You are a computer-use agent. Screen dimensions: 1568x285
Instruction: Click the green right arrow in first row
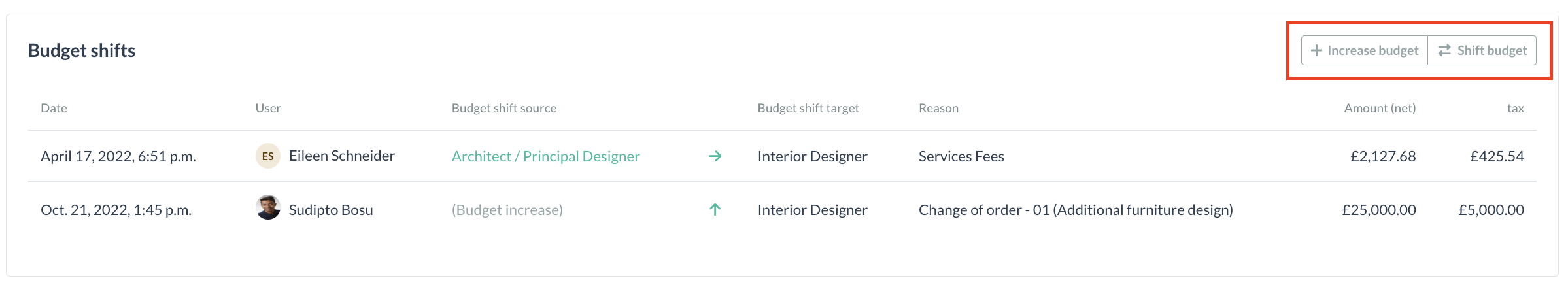pyautogui.click(x=715, y=156)
